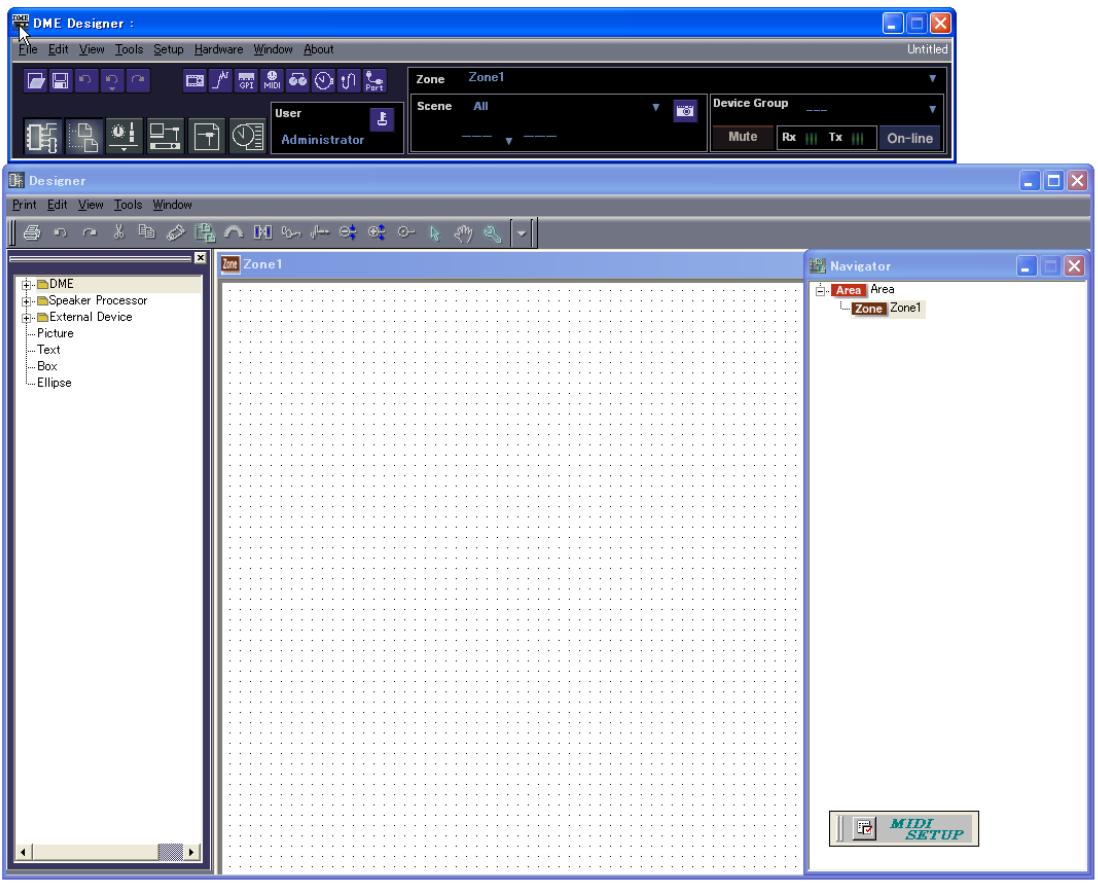This screenshot has height=884, width=1098.
Task: Open the Device Group dropdown arrow
Action: (932, 109)
